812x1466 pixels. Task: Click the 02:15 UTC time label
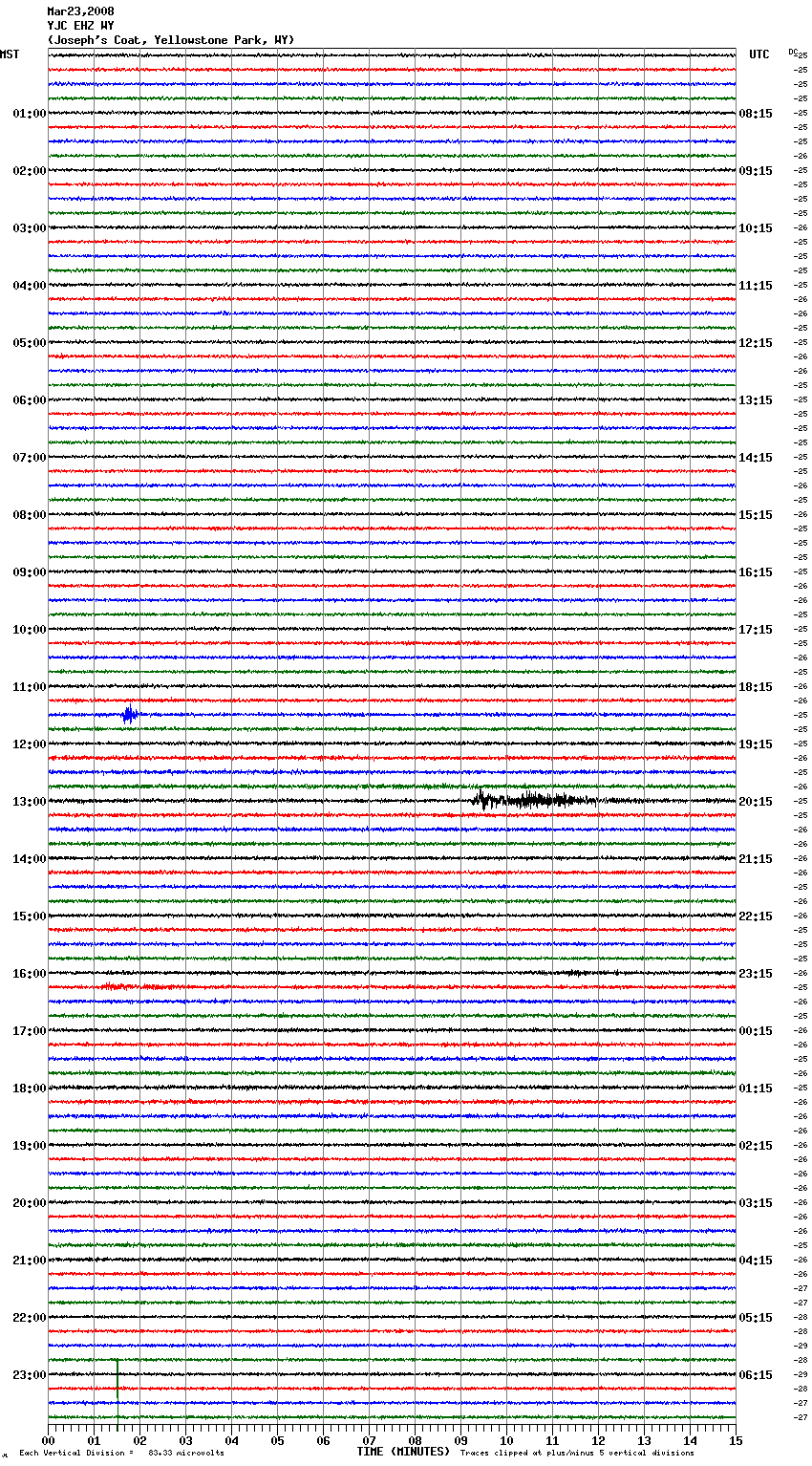(x=756, y=1146)
